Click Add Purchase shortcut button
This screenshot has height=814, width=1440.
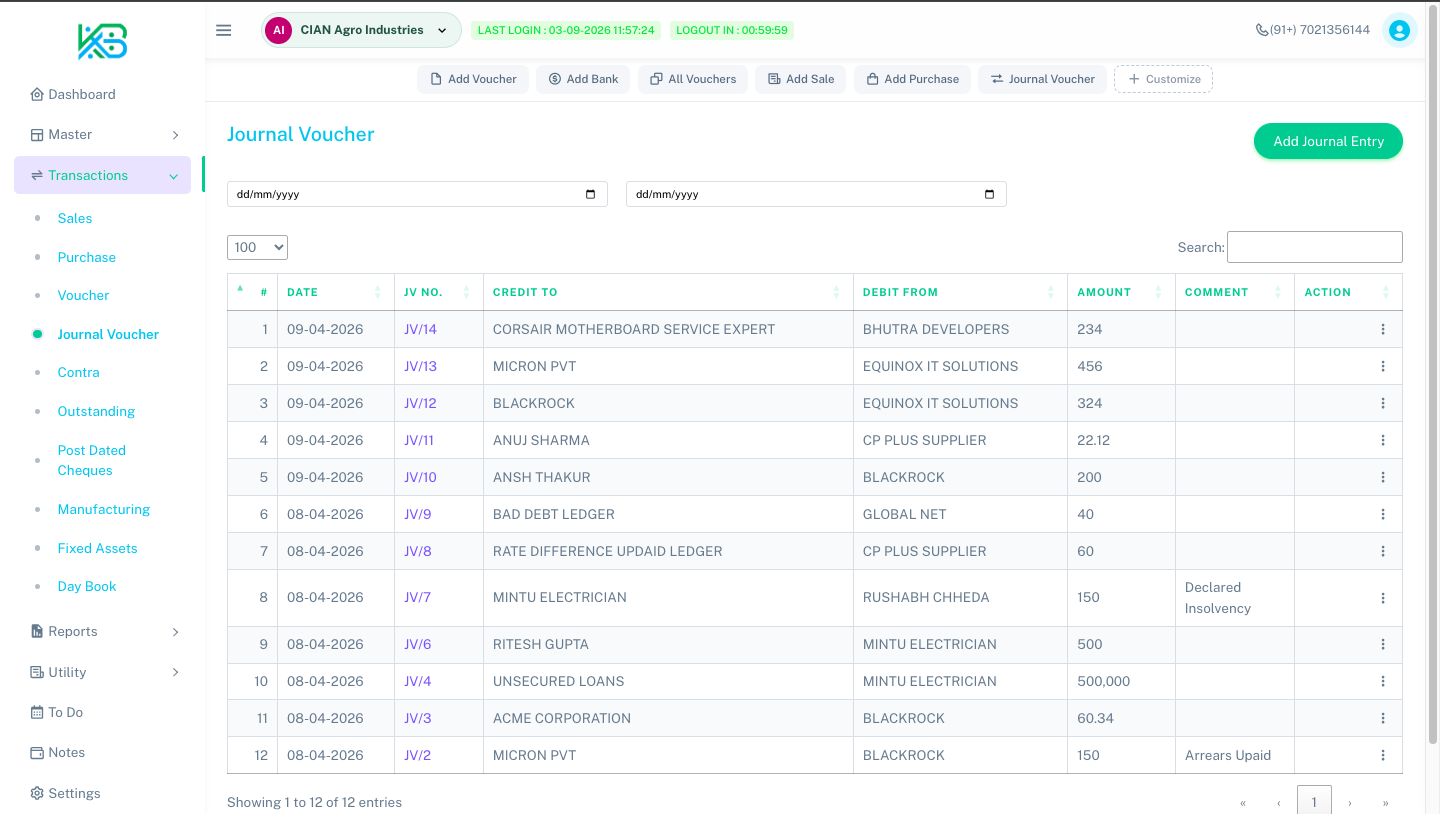point(912,79)
